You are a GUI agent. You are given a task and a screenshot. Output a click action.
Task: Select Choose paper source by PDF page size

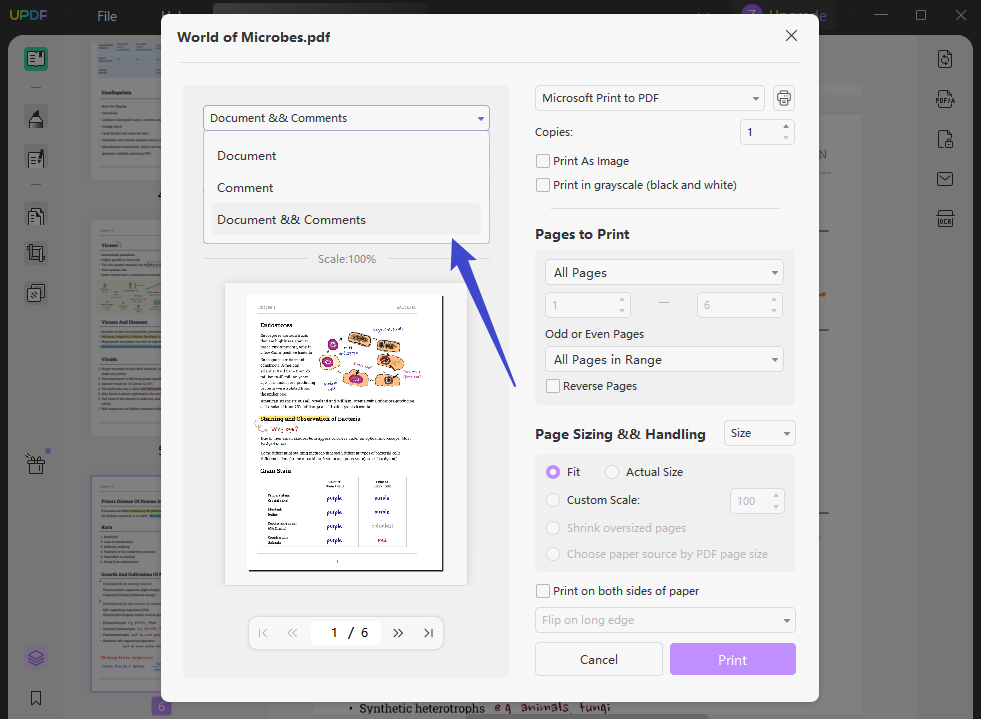(552, 554)
